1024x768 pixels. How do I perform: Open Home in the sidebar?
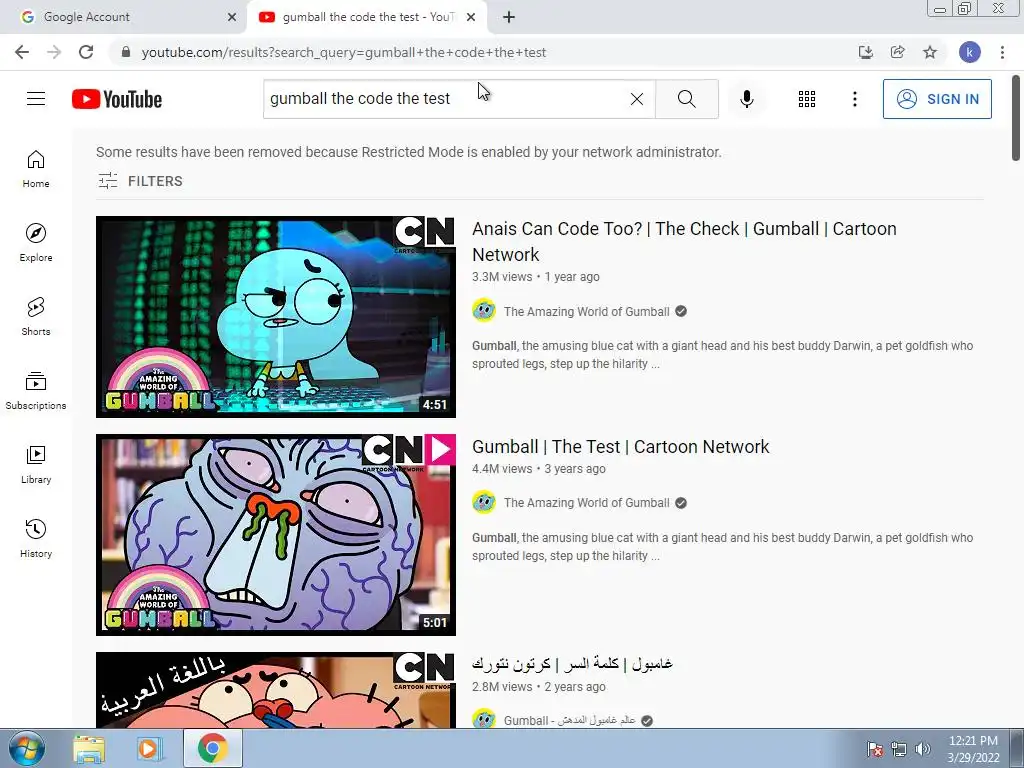pos(36,169)
